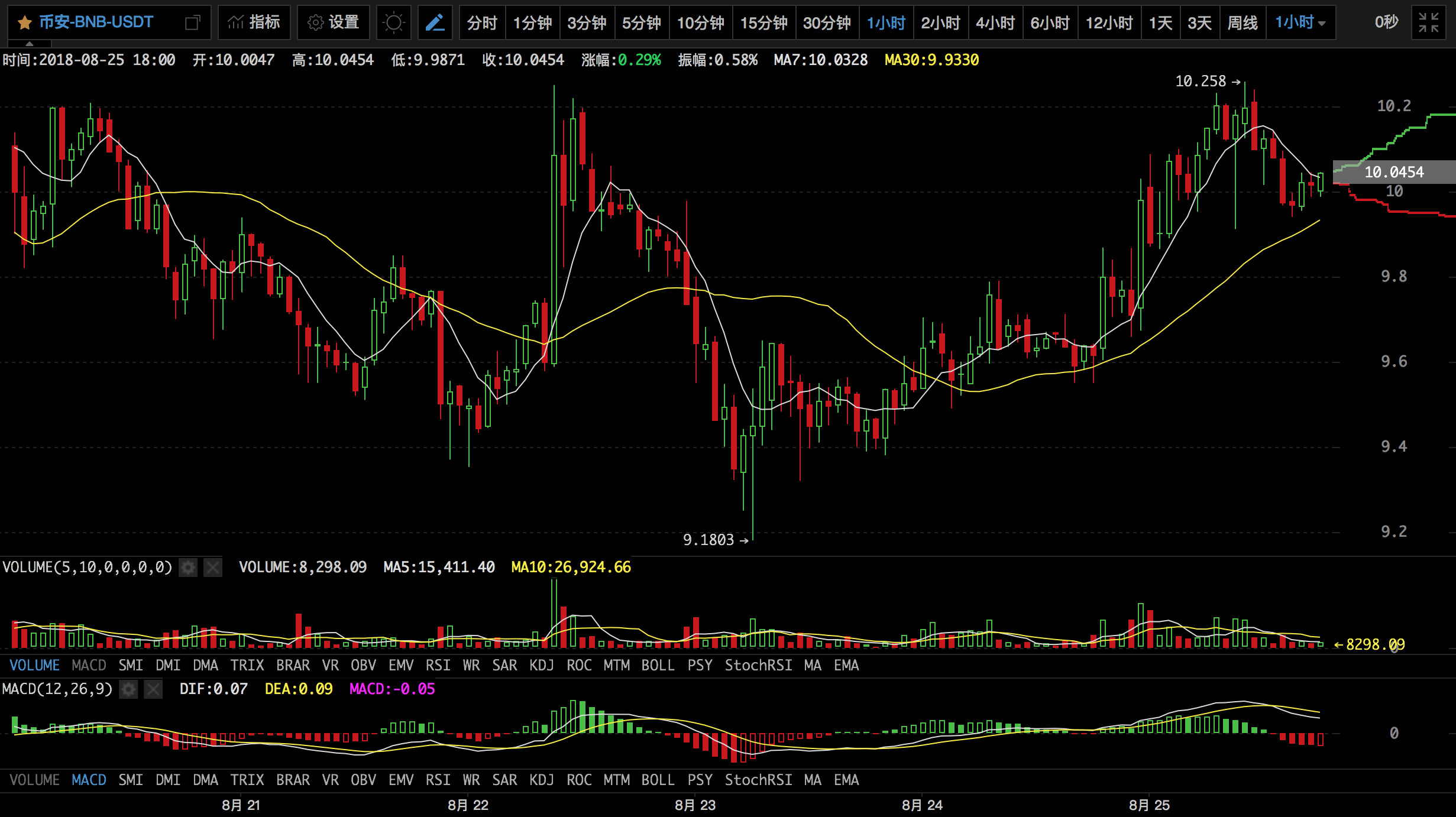The width and height of the screenshot is (1456, 817).
Task: Switch second sub-panel to ROC
Action: (579, 780)
